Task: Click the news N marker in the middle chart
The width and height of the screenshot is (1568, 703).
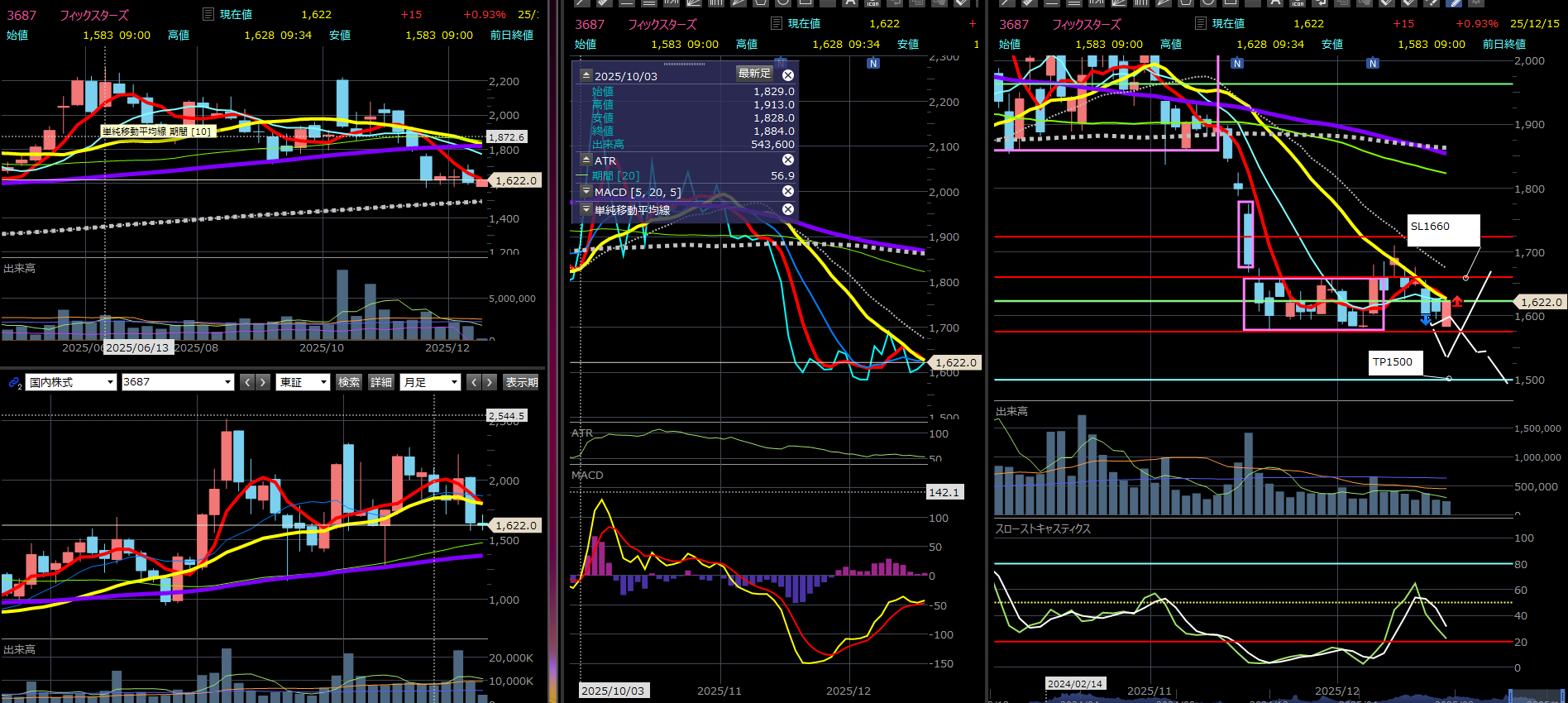Action: click(873, 64)
